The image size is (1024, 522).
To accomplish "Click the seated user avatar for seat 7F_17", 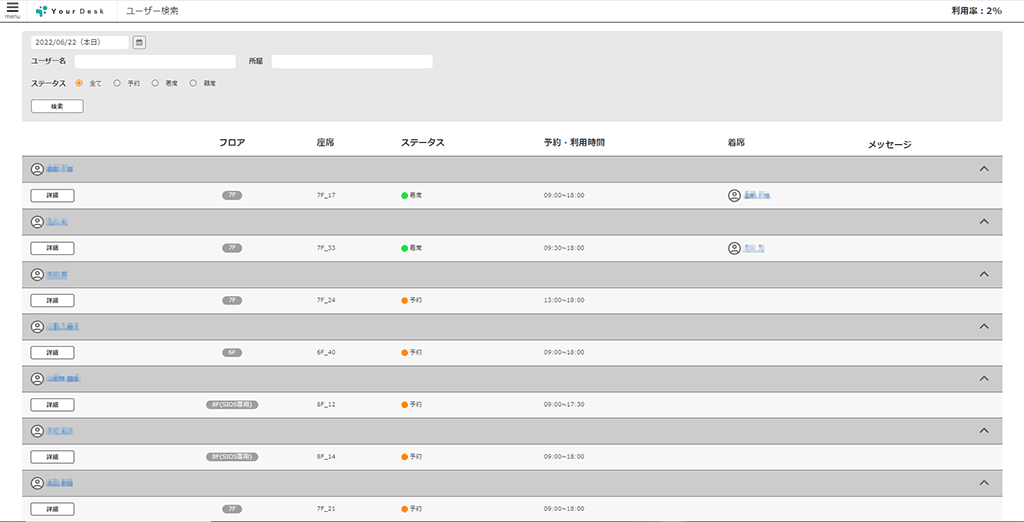I will tap(734, 196).
